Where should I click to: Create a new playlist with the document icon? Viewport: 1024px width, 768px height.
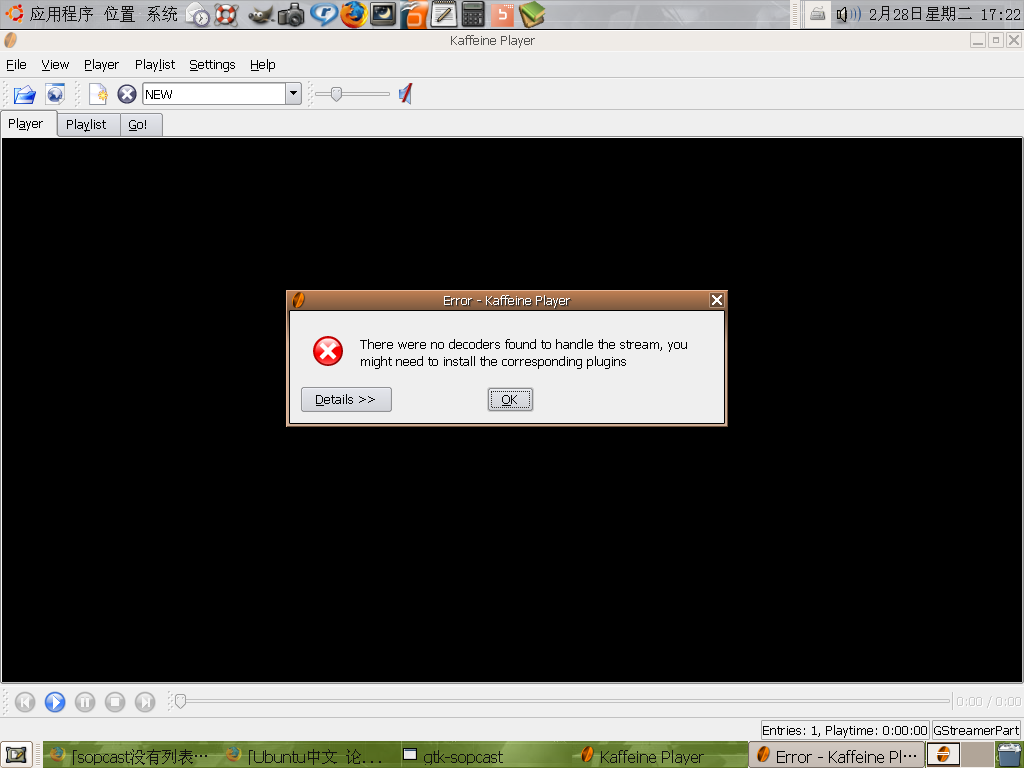click(98, 95)
